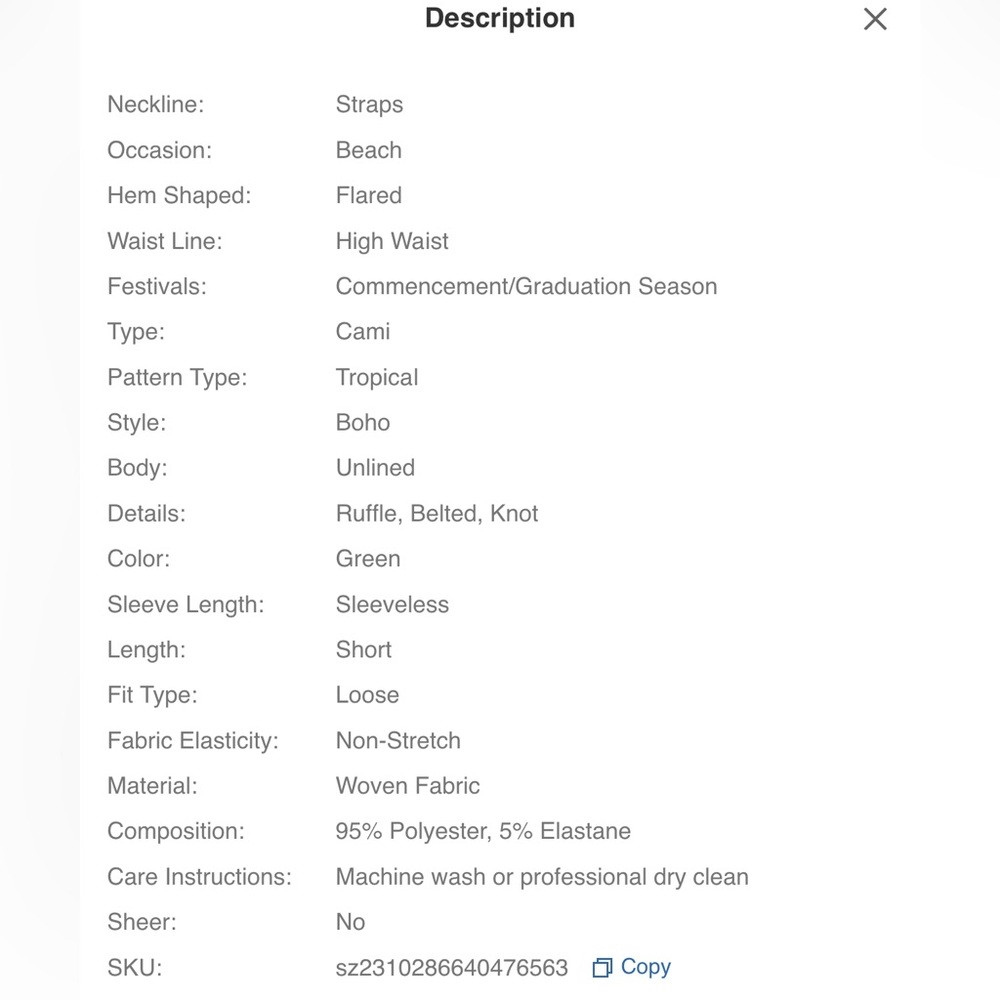Click the Color value Green
The width and height of the screenshot is (1000, 1000).
coord(368,559)
